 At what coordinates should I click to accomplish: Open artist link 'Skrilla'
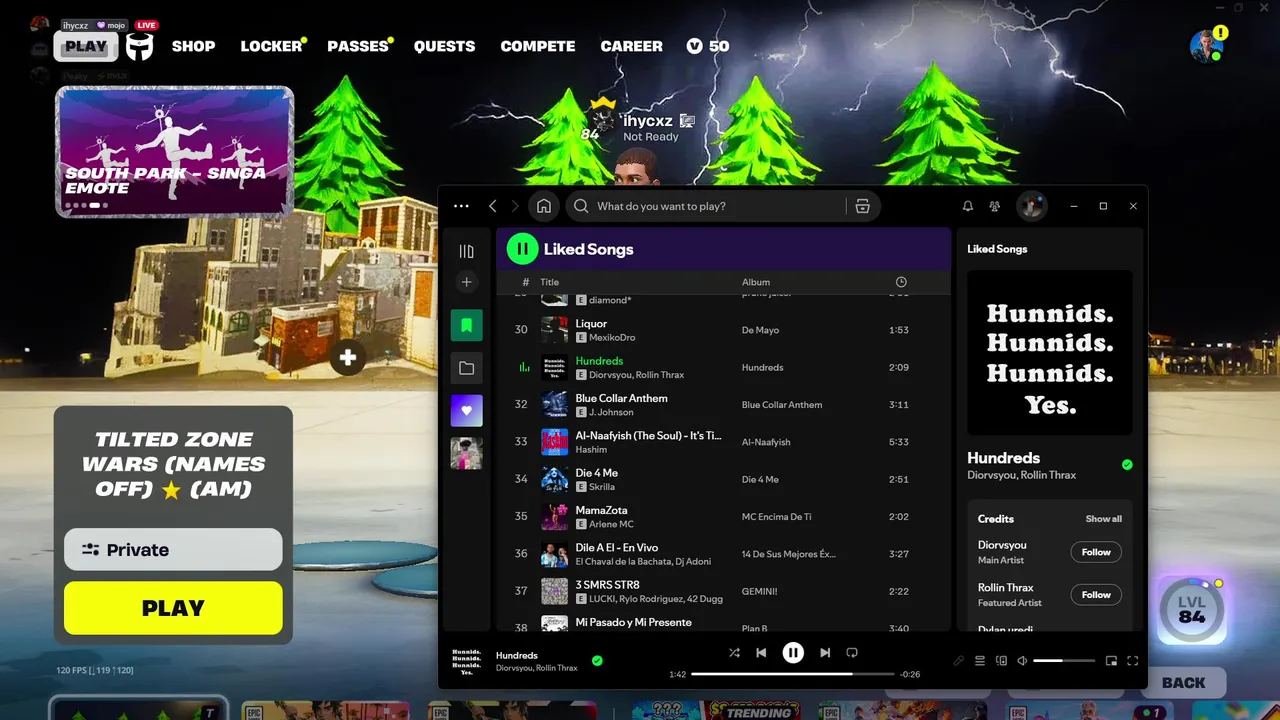click(x=602, y=487)
